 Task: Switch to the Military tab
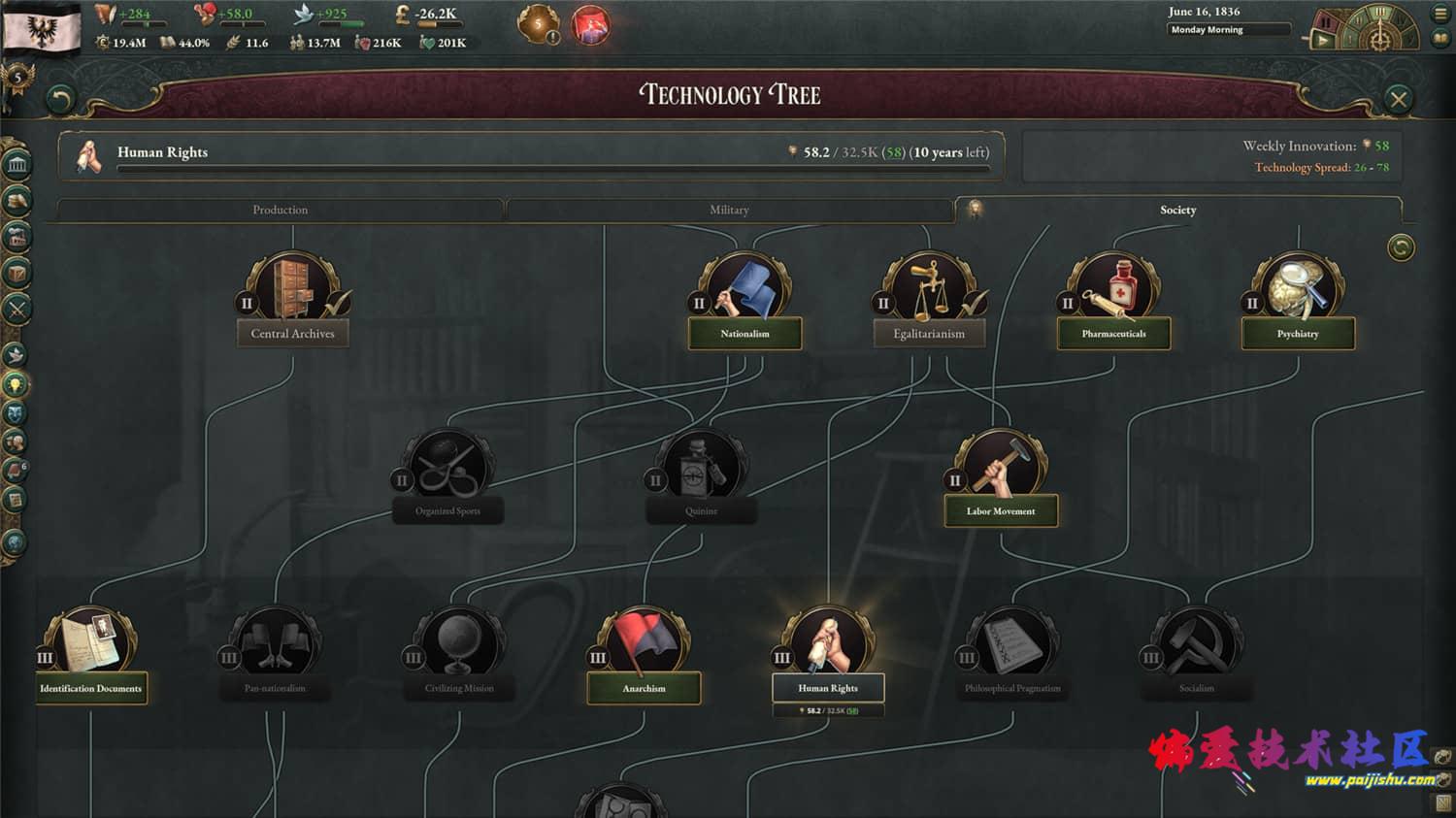click(x=729, y=210)
